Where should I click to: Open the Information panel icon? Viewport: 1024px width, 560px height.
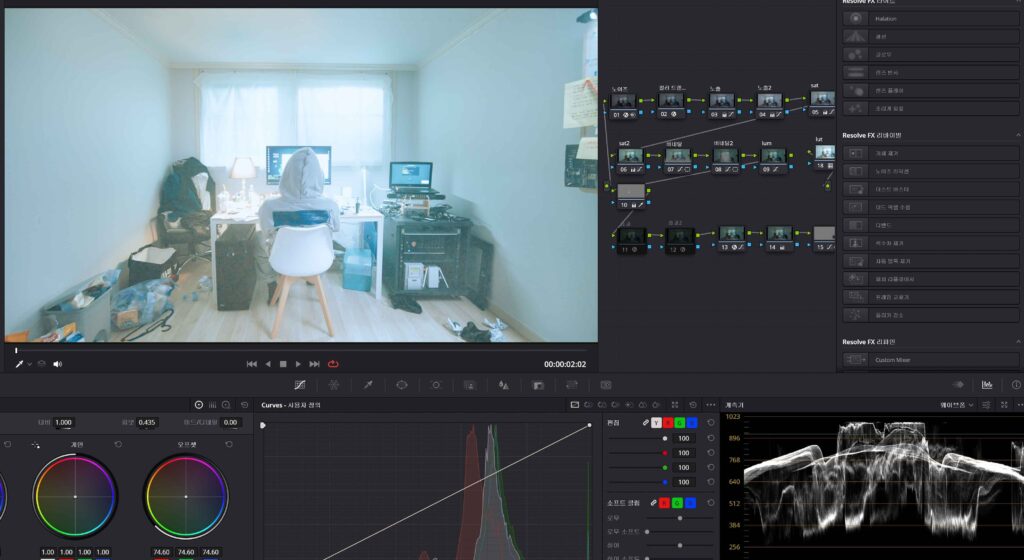pos(1016,385)
